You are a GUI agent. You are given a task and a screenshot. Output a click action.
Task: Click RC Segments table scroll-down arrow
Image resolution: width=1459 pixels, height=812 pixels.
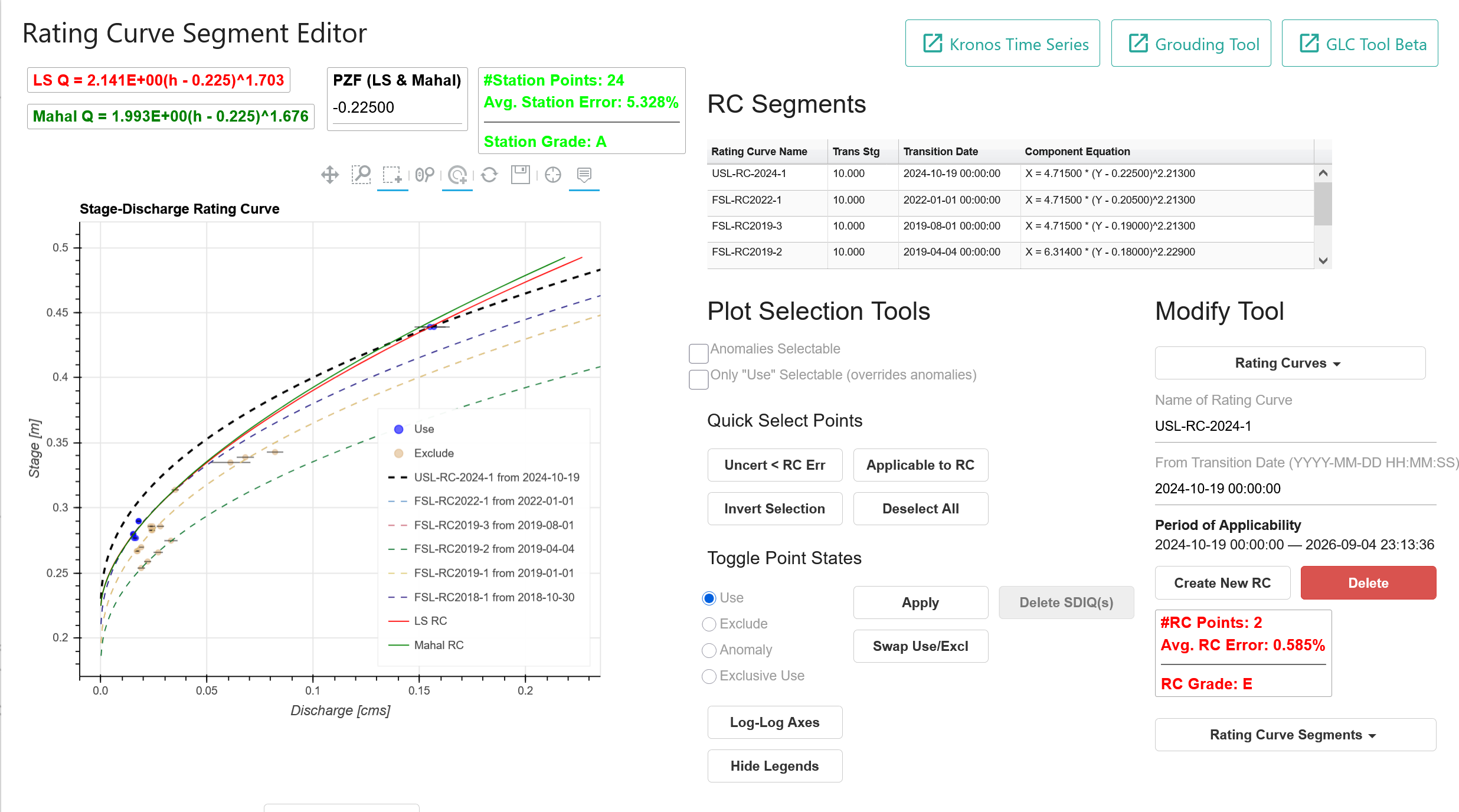(x=1323, y=260)
